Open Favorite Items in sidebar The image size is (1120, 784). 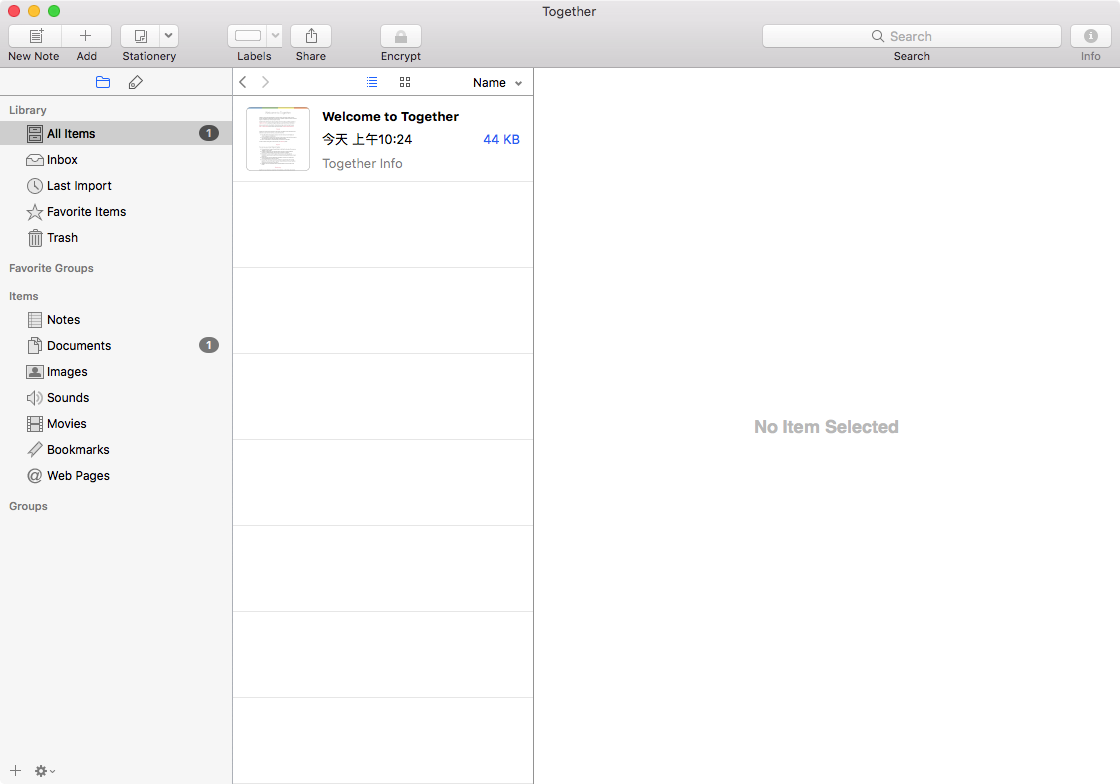point(116,211)
